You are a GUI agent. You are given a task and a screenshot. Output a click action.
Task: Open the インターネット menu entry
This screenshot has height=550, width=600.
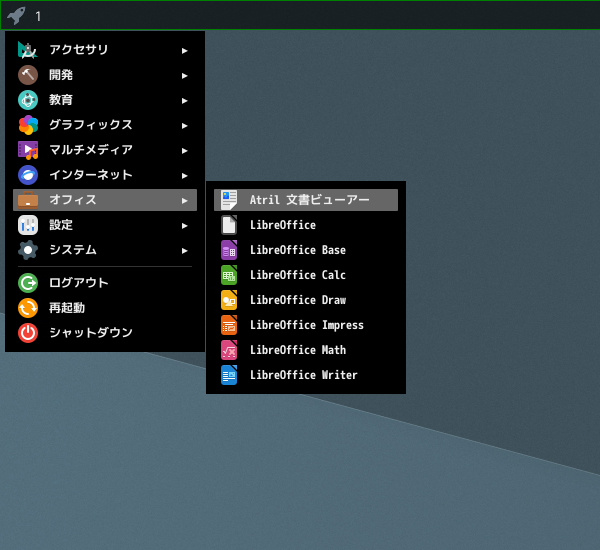(x=105, y=175)
